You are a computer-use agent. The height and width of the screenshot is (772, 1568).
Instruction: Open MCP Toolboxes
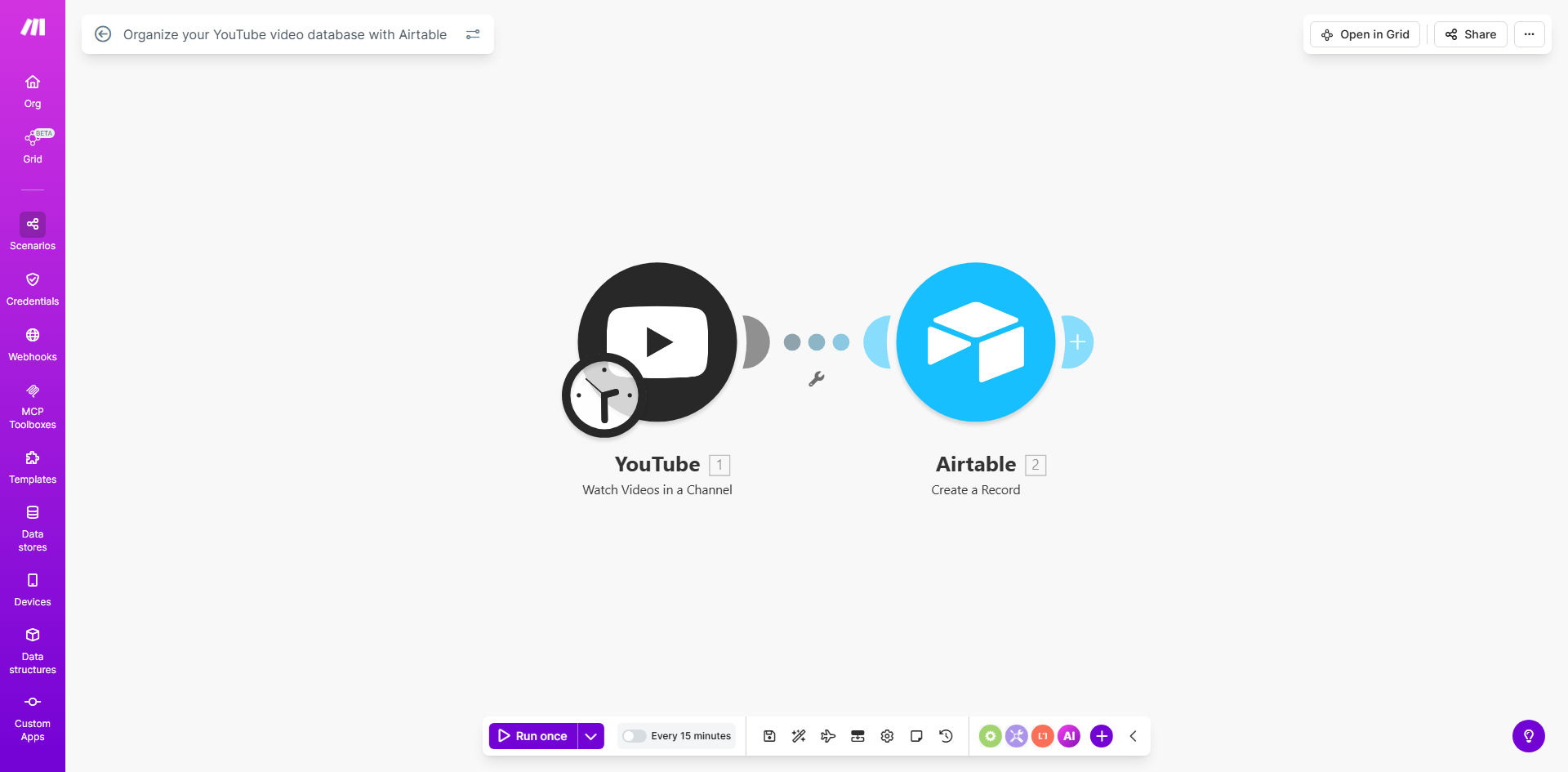tap(33, 406)
